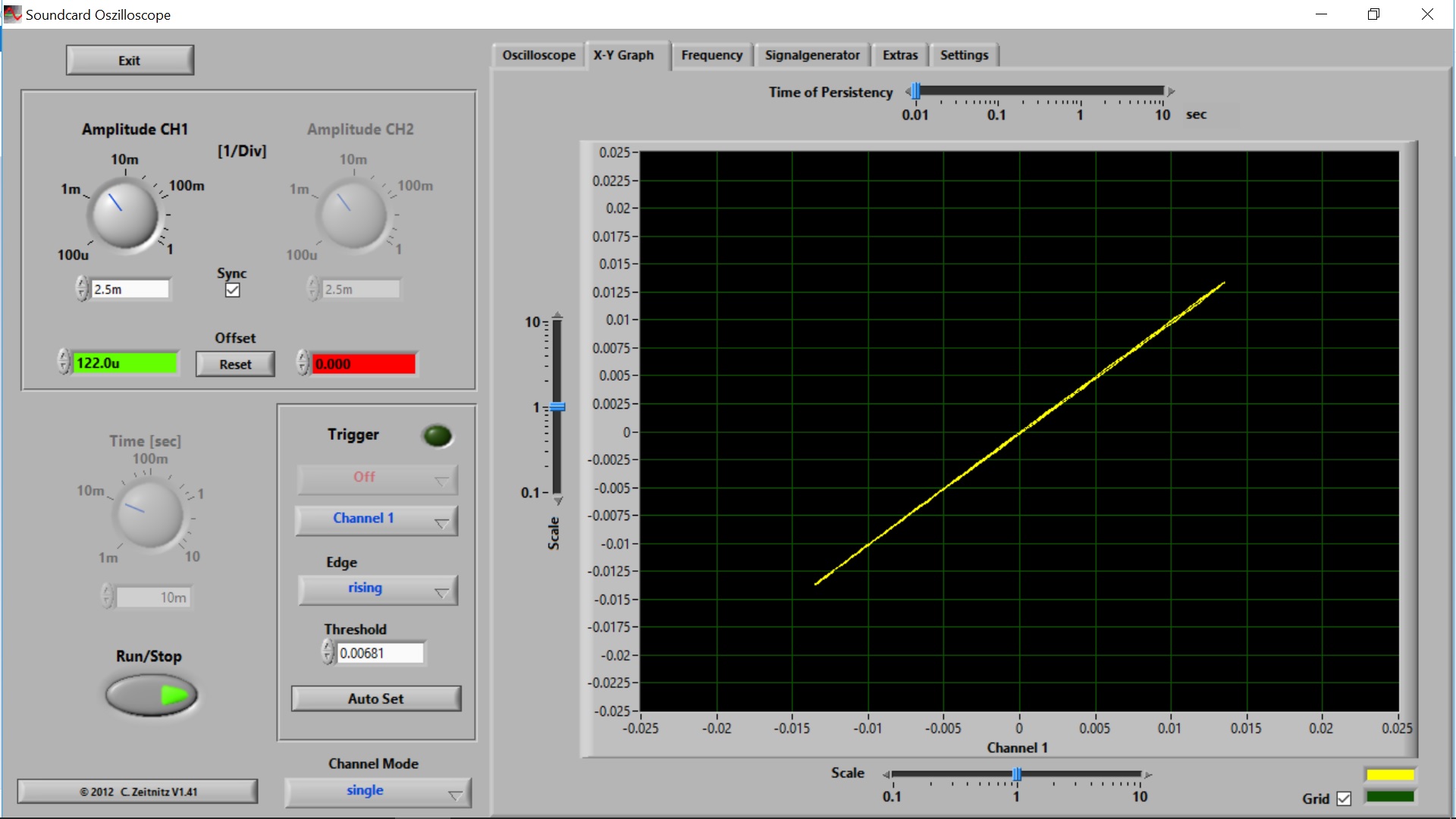Open the Trigger mode Off dropdown
This screenshot has width=1456, height=819.
click(377, 478)
